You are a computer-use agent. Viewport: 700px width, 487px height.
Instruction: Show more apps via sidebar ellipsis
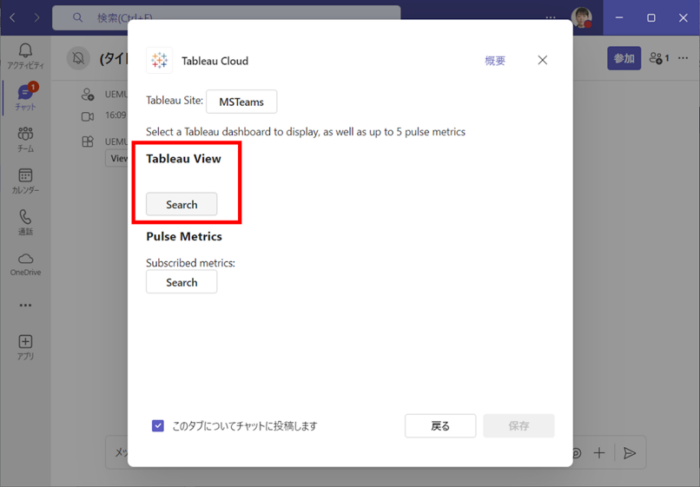coord(25,305)
